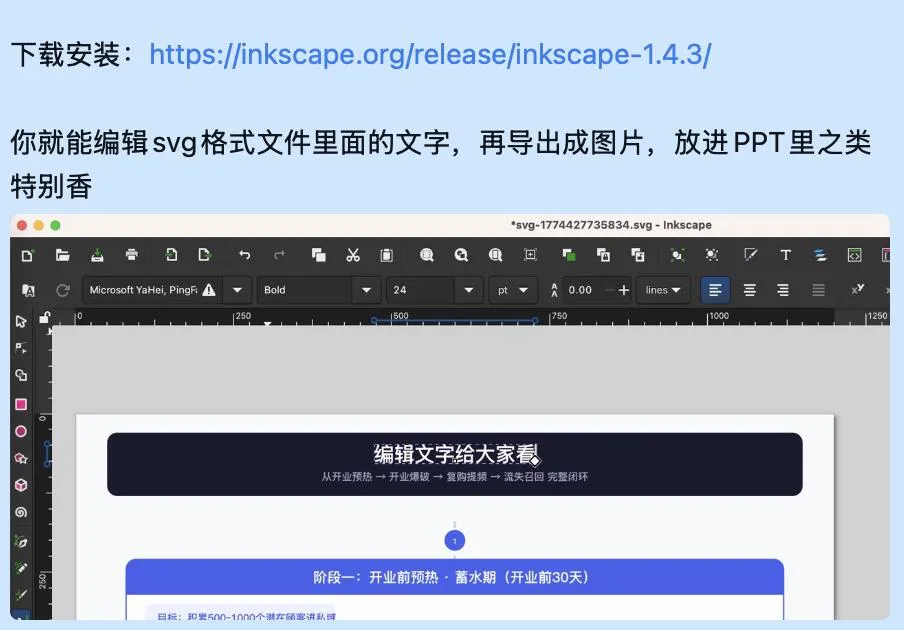Click the Zoom page magnifier icon
The image size is (904, 630).
(x=495, y=255)
